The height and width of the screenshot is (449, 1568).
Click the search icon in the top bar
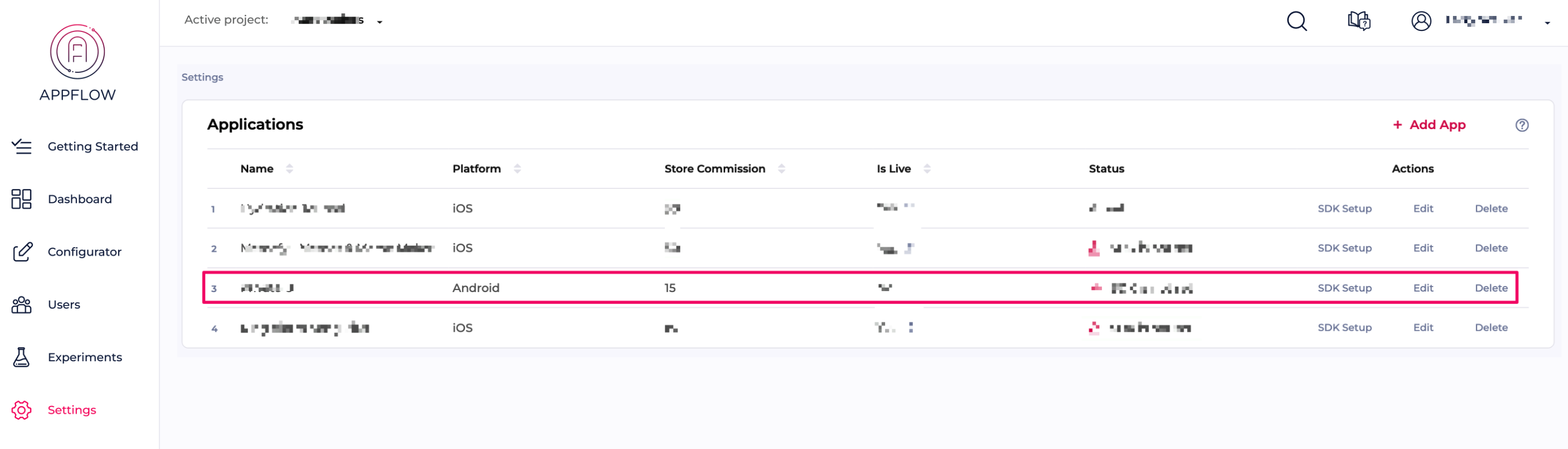click(1297, 21)
